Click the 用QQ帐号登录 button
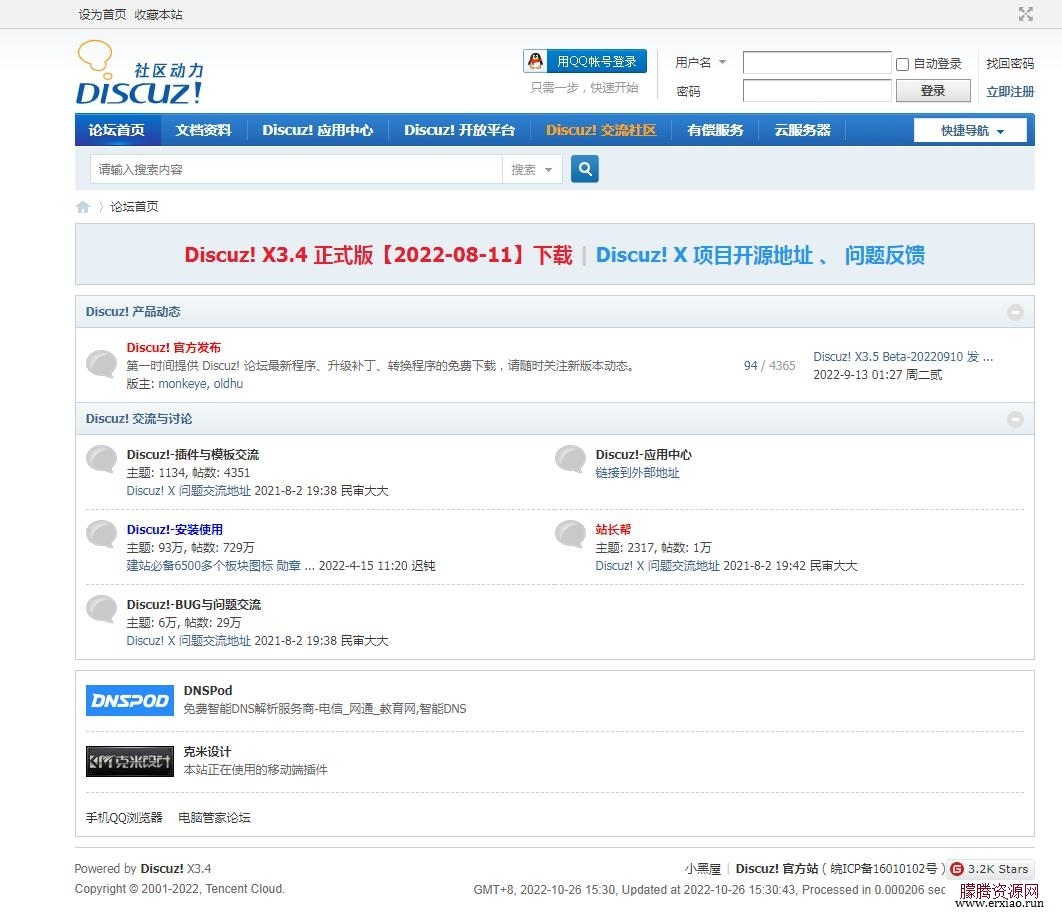This screenshot has height=920, width=1062. [x=585, y=61]
